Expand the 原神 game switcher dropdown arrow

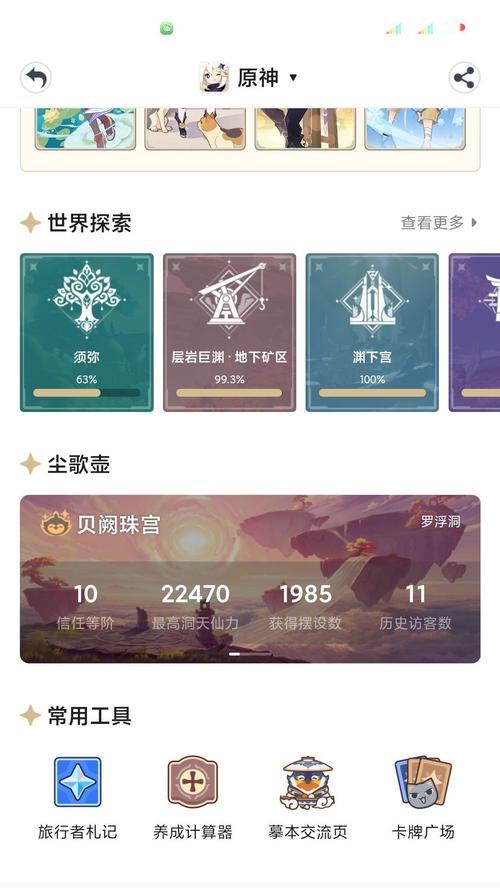pyautogui.click(x=293, y=78)
